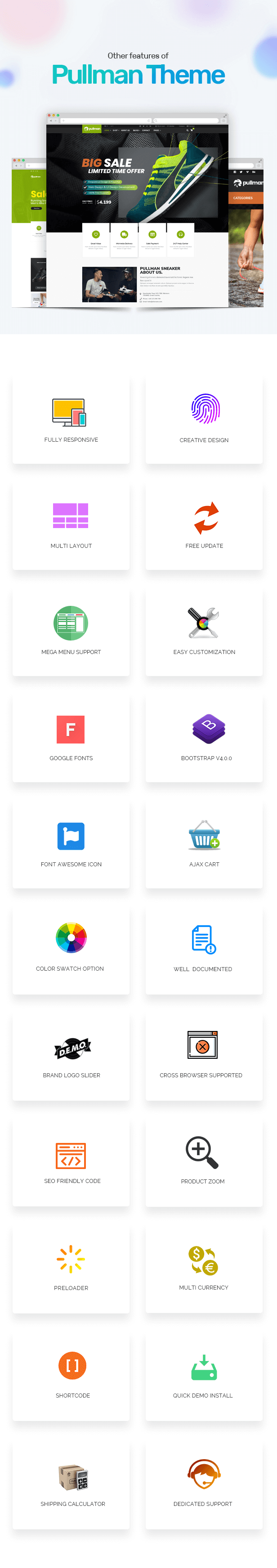Click the Fully Responsive devices icon
Screen dimensions: 277x1568
click(69, 412)
